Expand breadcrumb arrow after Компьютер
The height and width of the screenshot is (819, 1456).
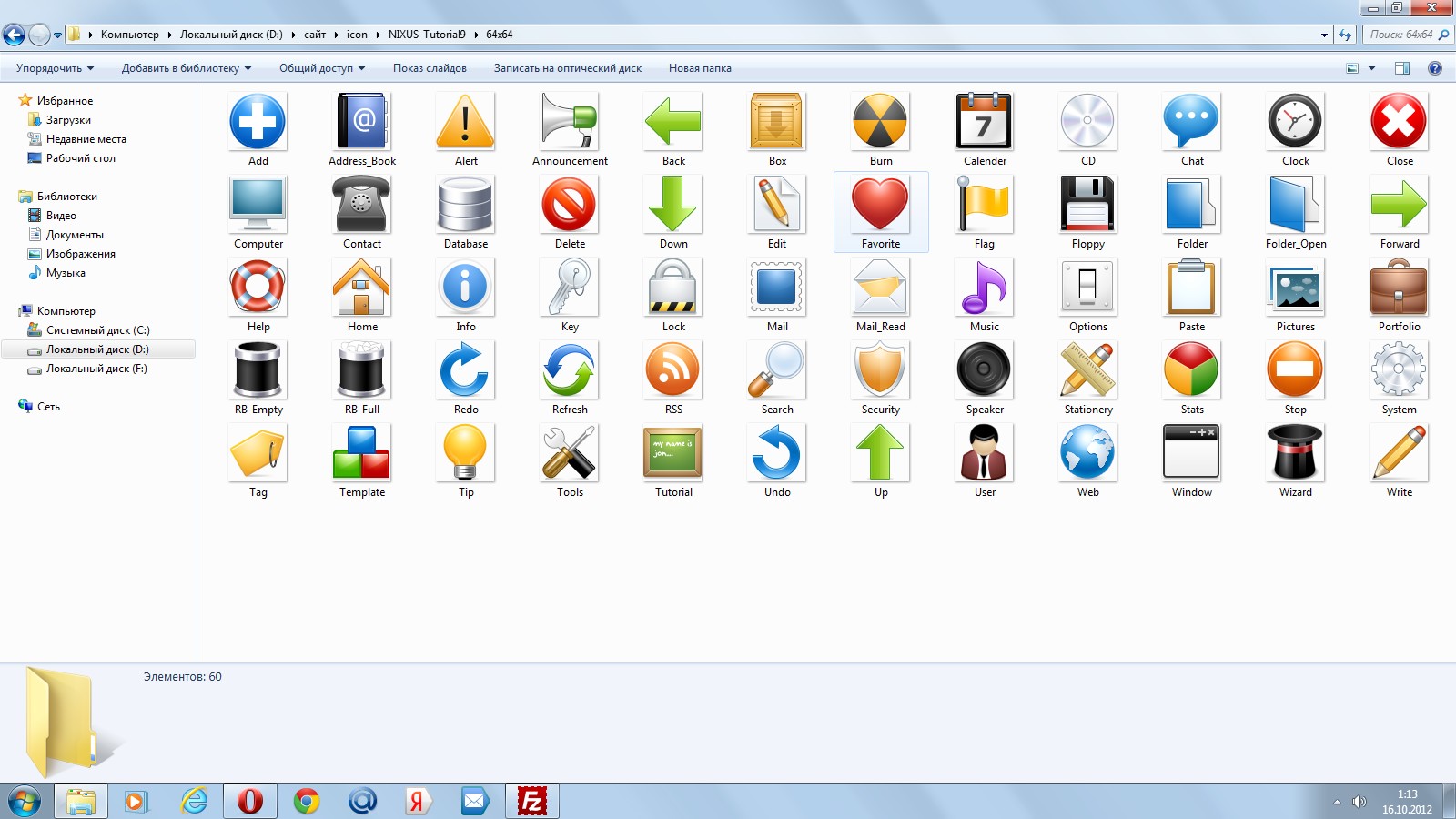pos(169,35)
